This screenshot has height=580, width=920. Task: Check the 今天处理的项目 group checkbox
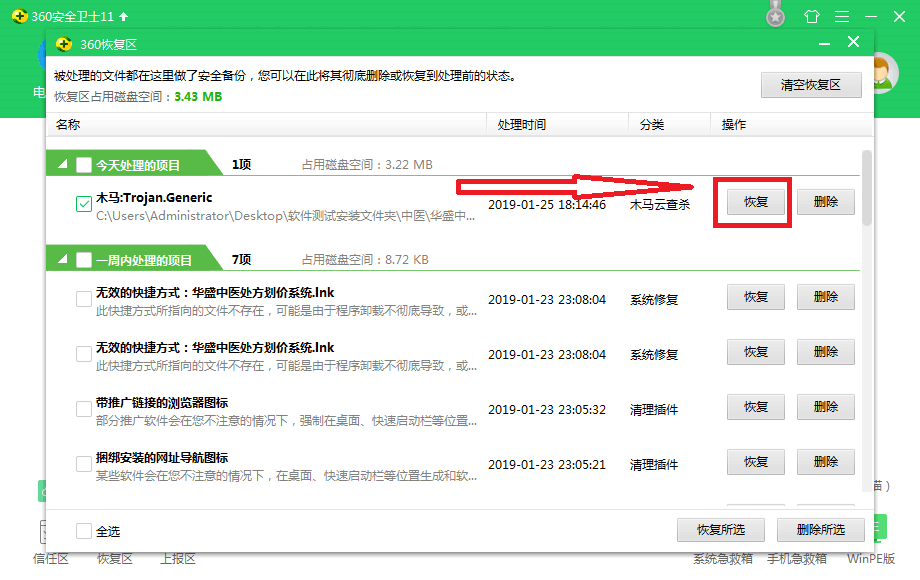click(x=84, y=165)
